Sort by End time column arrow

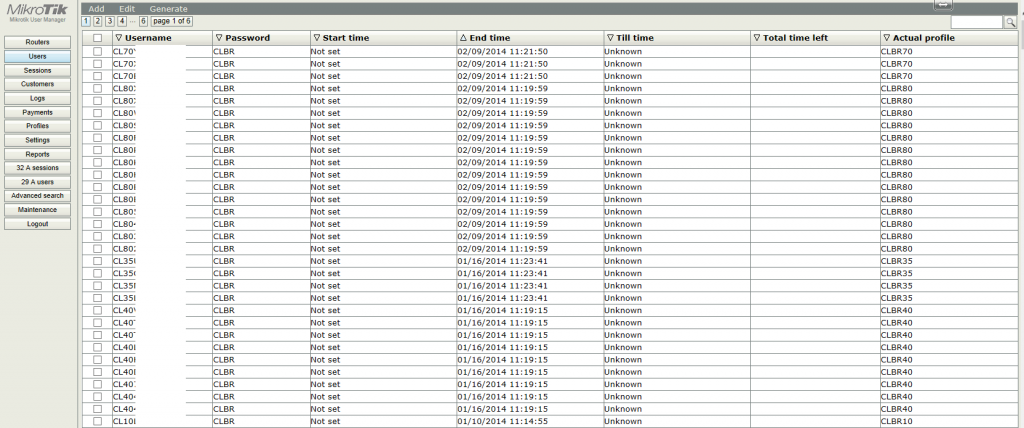(463, 37)
